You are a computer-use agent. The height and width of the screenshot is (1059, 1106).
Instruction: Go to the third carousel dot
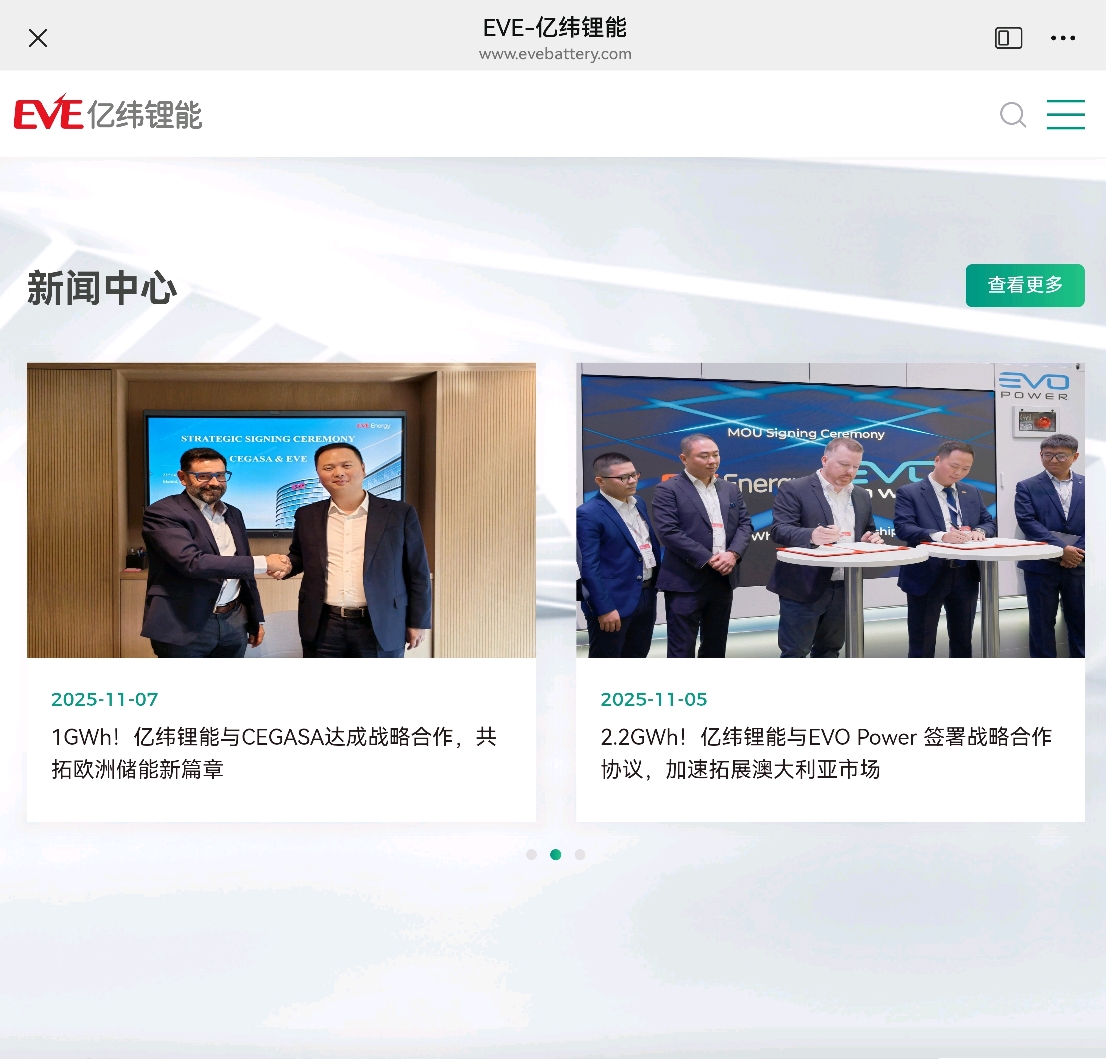point(580,854)
